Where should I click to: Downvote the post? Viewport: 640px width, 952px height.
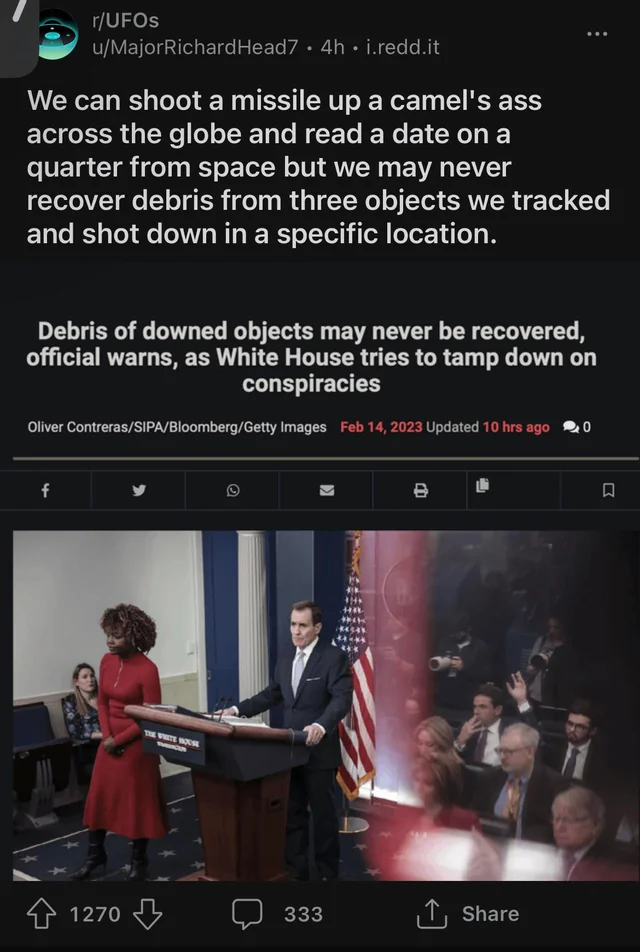click(147, 914)
